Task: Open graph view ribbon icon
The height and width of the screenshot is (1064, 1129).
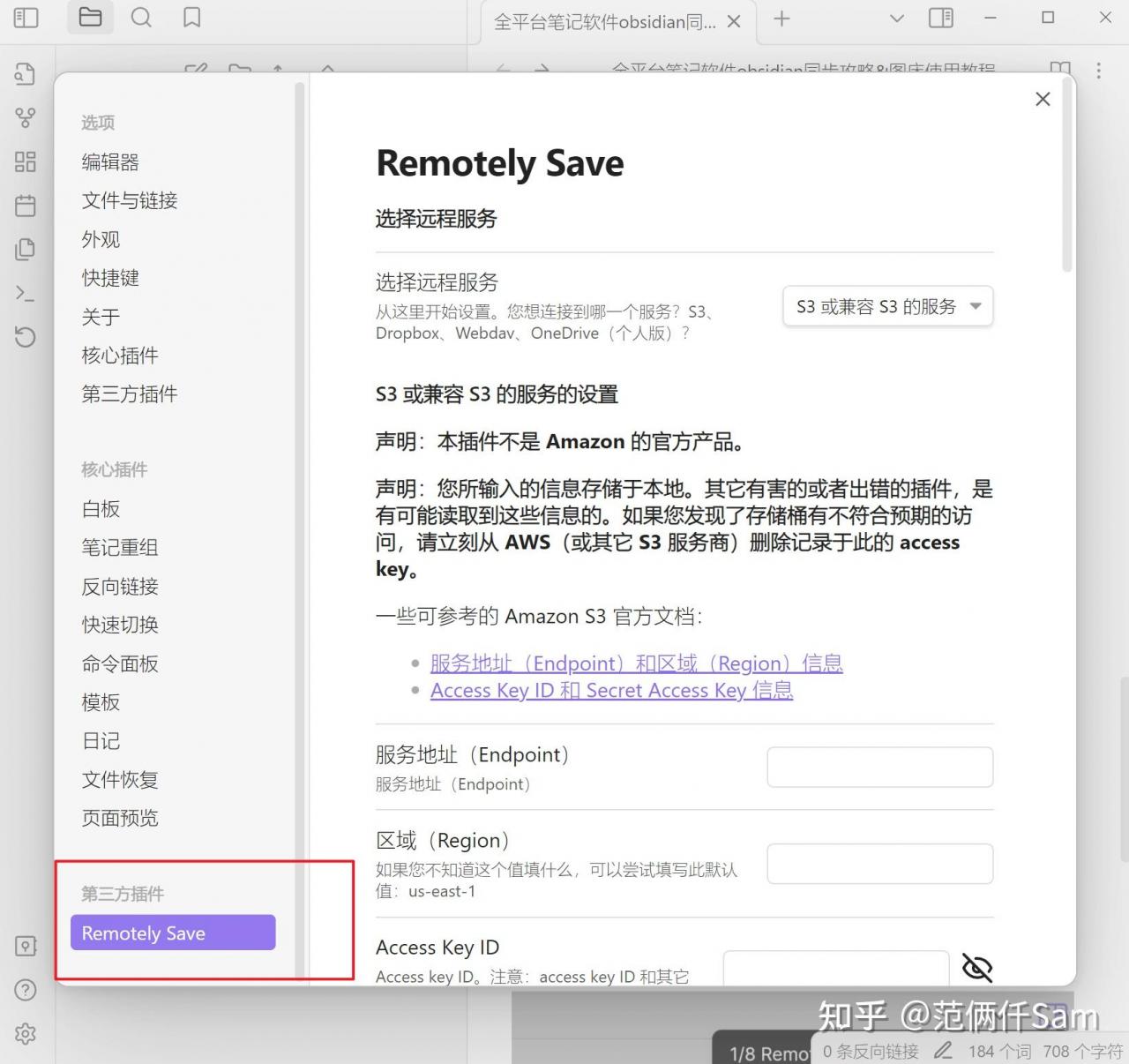Action: (26, 117)
